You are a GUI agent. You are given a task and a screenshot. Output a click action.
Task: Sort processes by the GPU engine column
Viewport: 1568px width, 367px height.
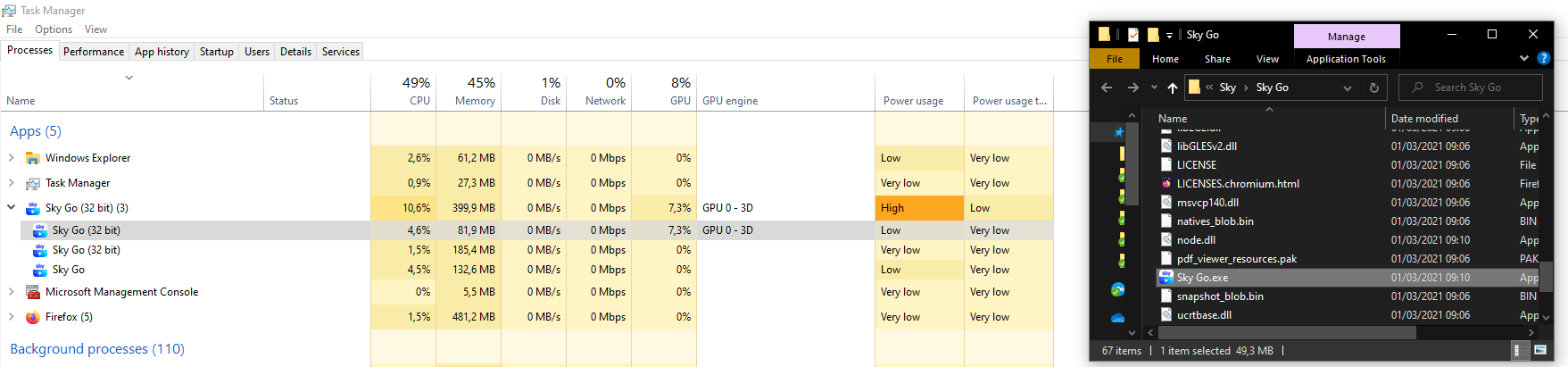[x=785, y=91]
